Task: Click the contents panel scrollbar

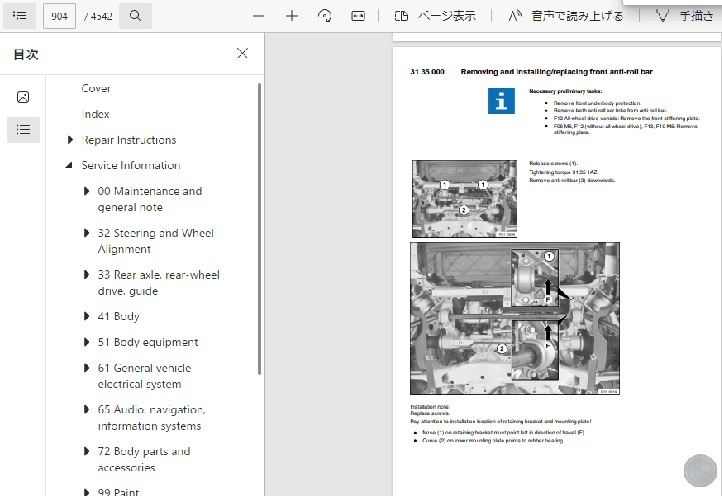Action: point(259,229)
